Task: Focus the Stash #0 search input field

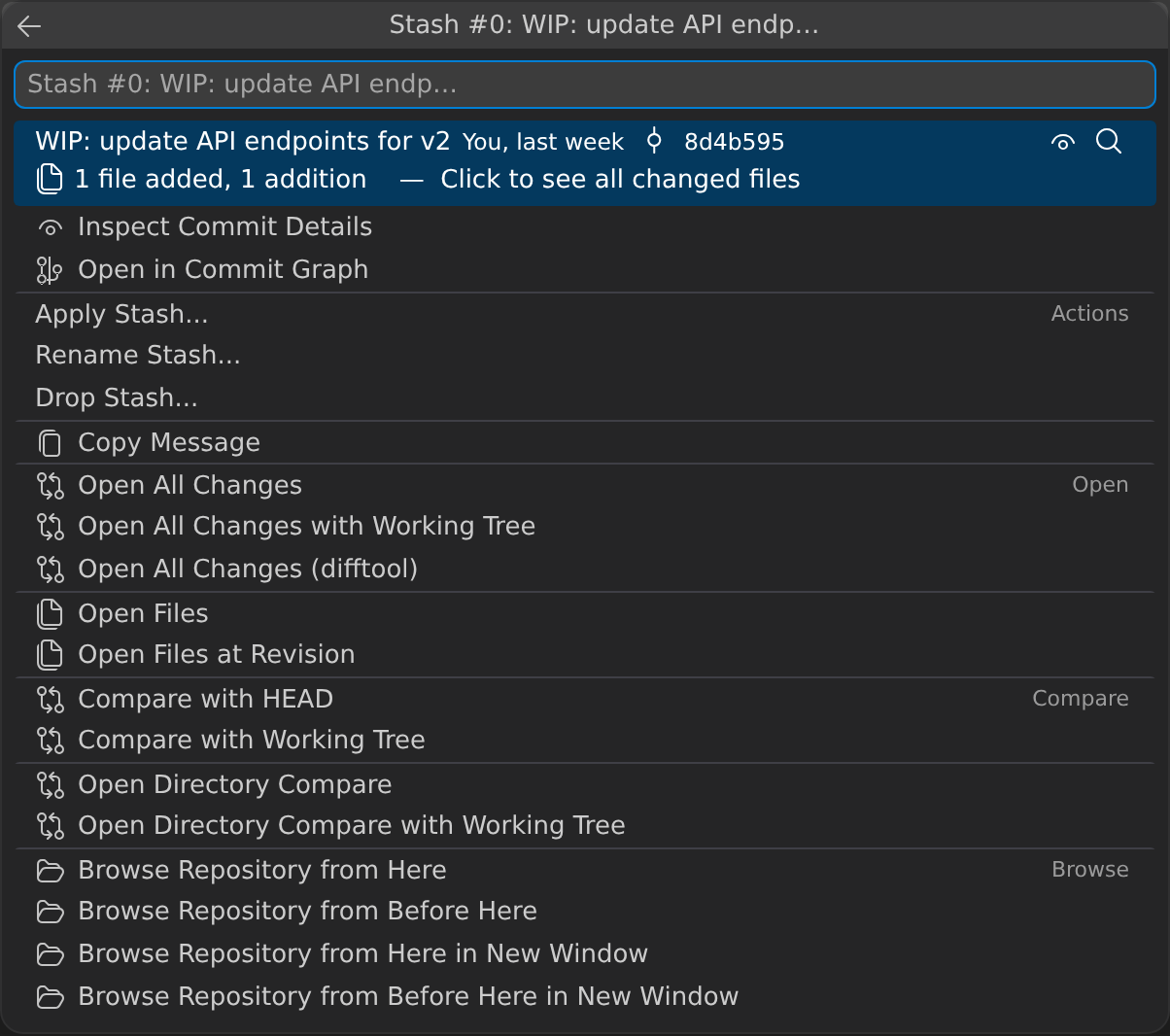Action: 585,85
